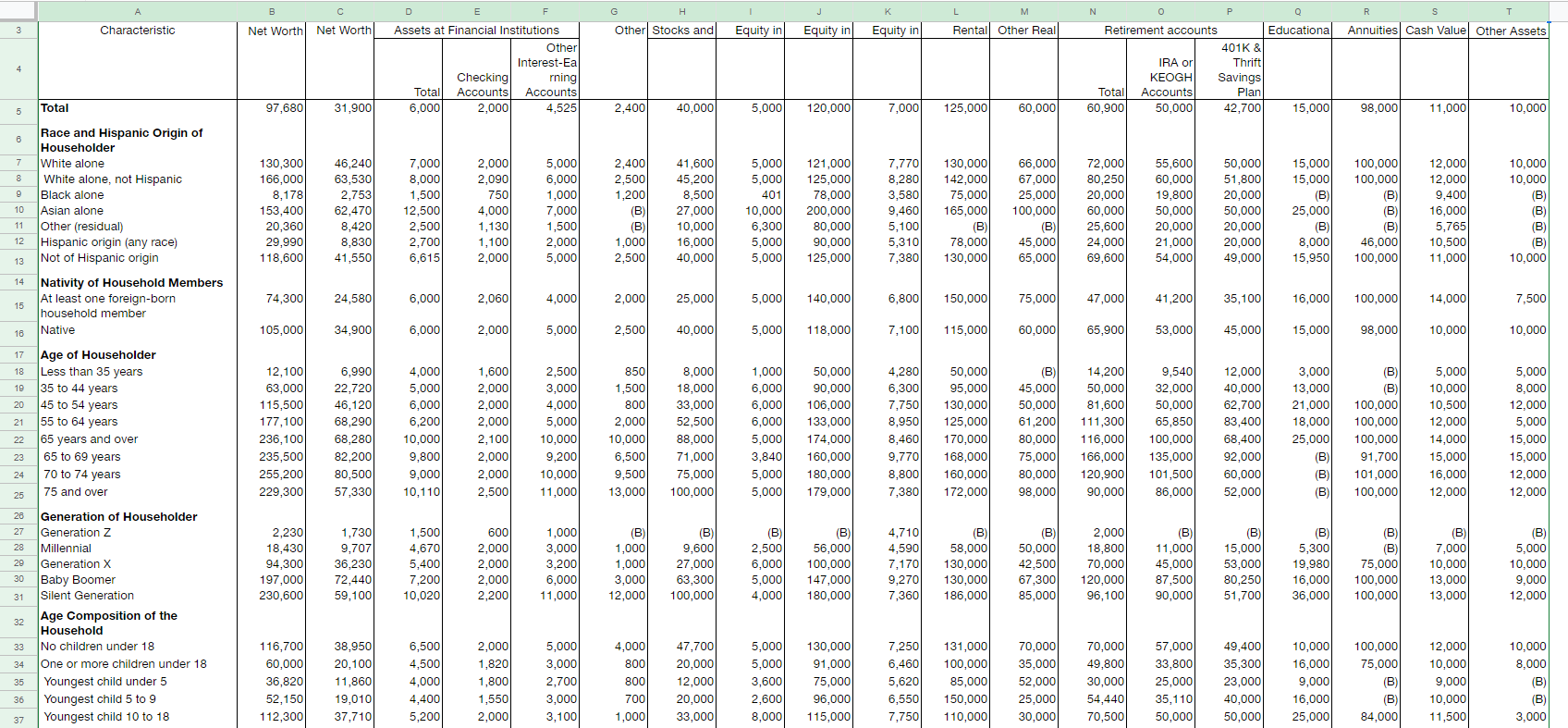Select the Generation Z net worth 2,230
Screen dimensions: 1568x728
(272, 533)
